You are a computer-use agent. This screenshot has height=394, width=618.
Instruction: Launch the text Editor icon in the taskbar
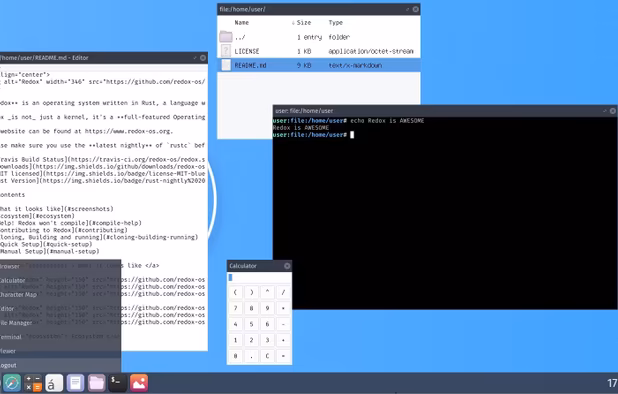pyautogui.click(x=75, y=383)
